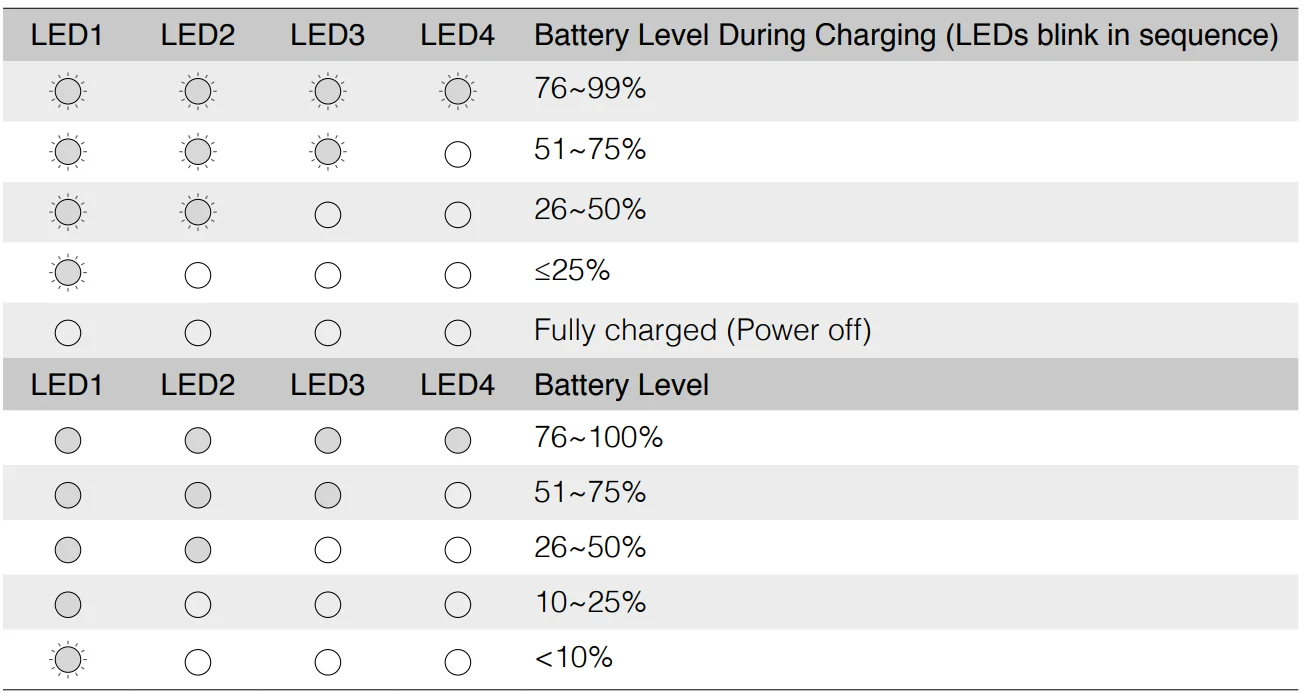This screenshot has height=694, width=1312.
Task: Click the blinking LED2 icon in the 26~50% charging row
Action: click(x=197, y=213)
